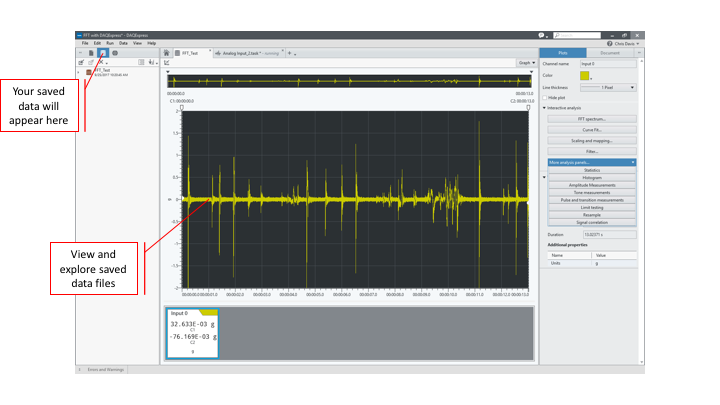The width and height of the screenshot is (720, 405).
Task: Click the Curve Fit button
Action: (591, 130)
